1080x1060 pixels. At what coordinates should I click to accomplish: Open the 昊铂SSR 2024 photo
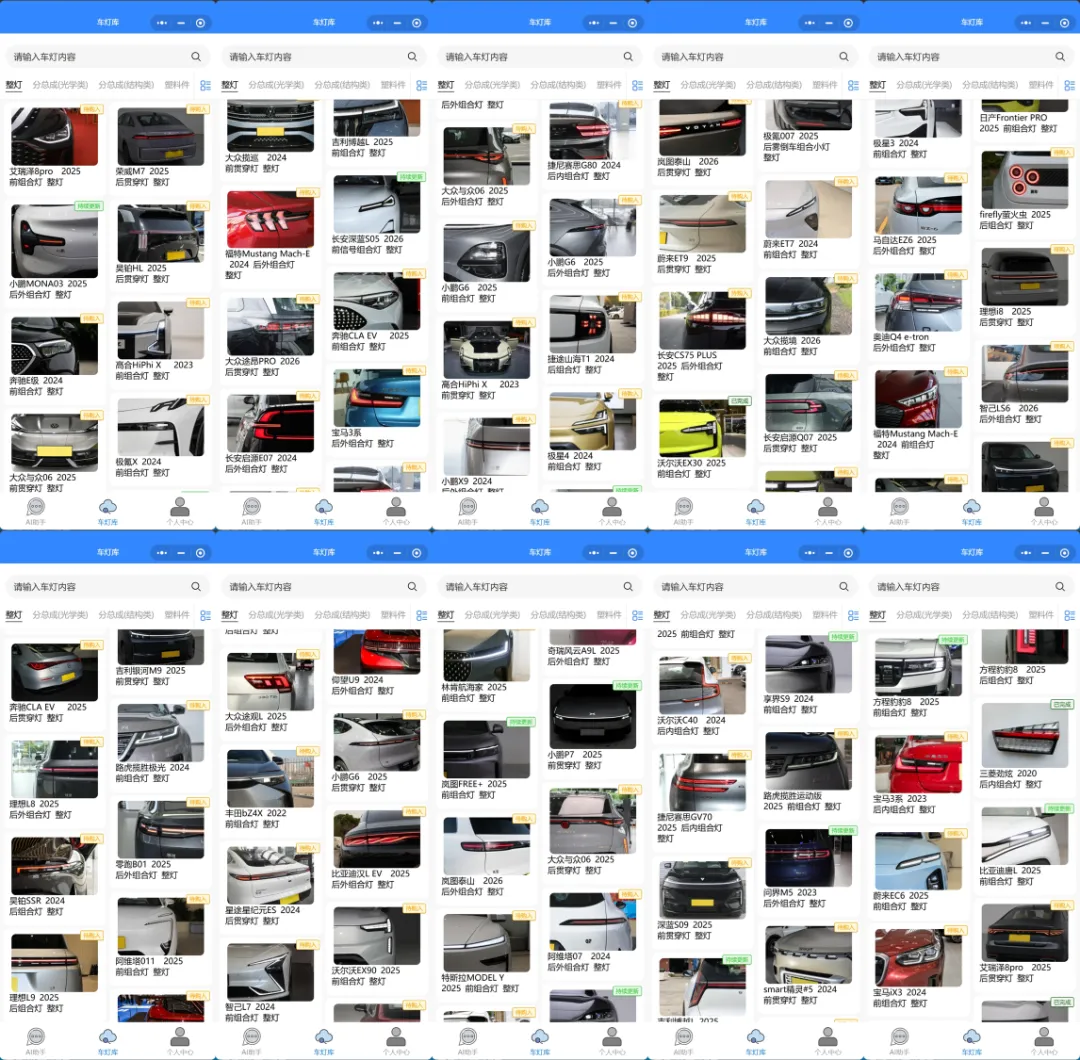pyautogui.click(x=54, y=866)
